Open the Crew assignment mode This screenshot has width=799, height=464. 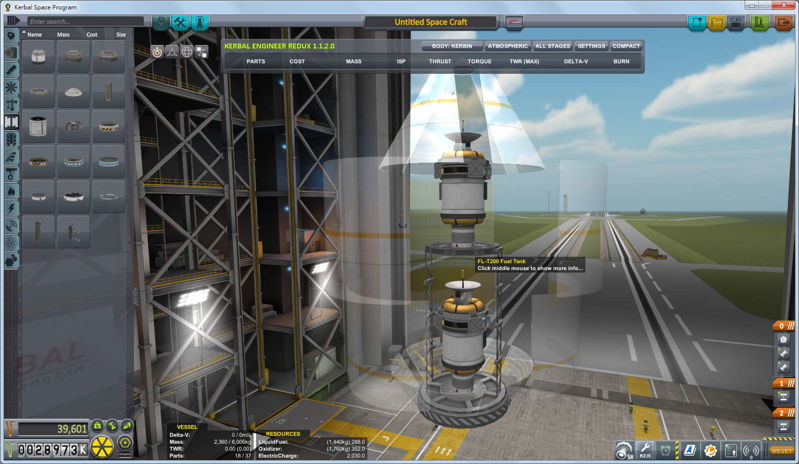coord(200,22)
